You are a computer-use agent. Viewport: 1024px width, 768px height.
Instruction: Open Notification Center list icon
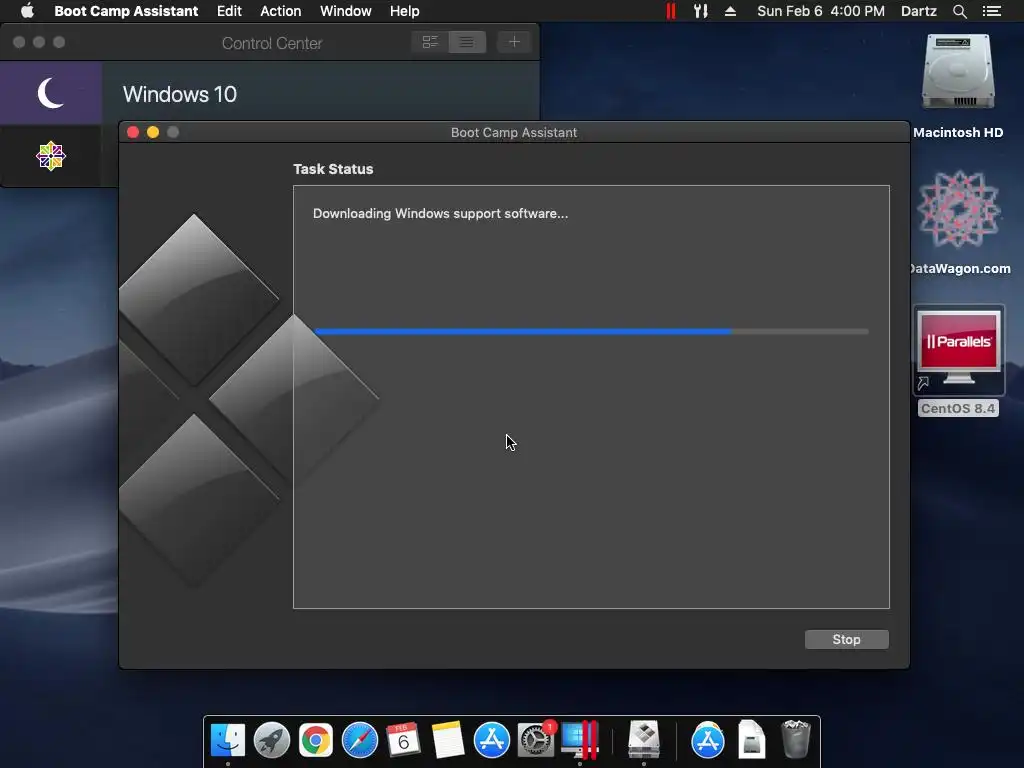tap(991, 11)
